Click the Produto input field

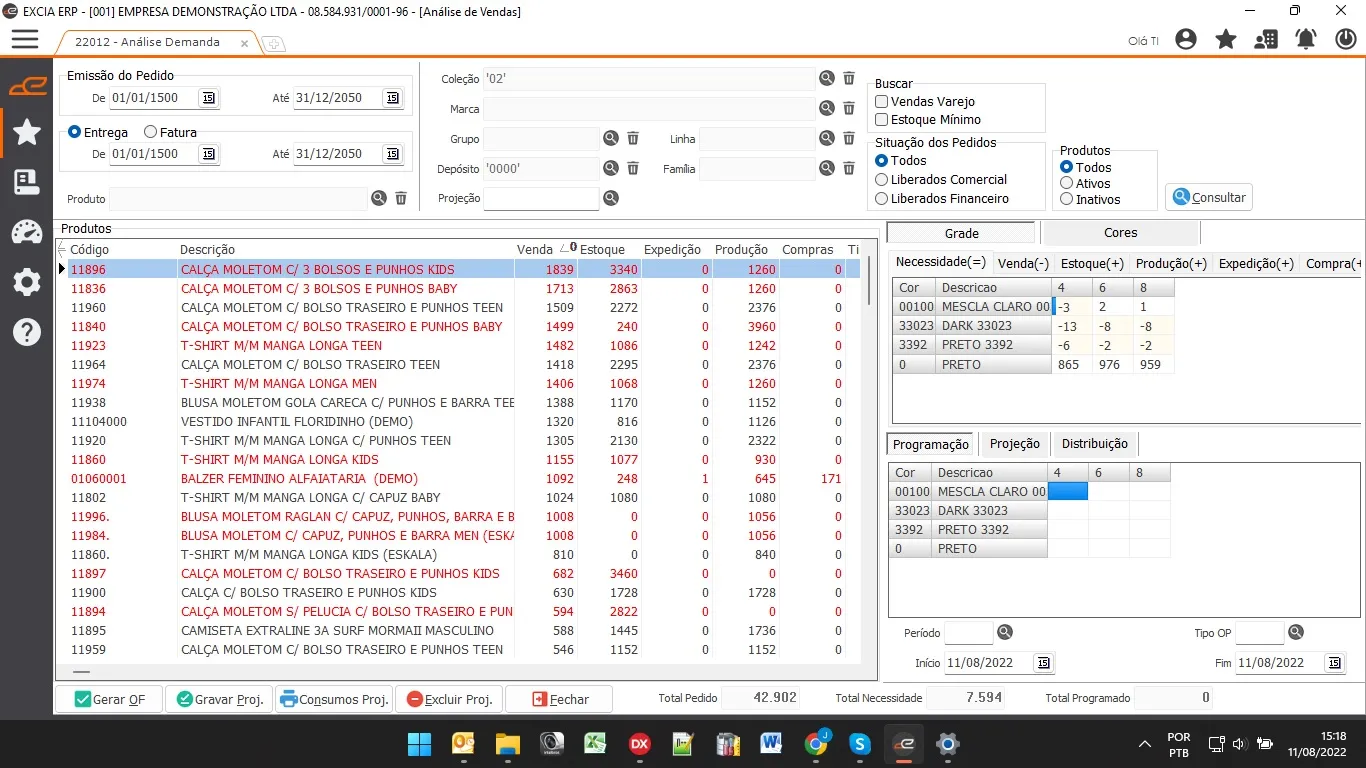tap(238, 199)
